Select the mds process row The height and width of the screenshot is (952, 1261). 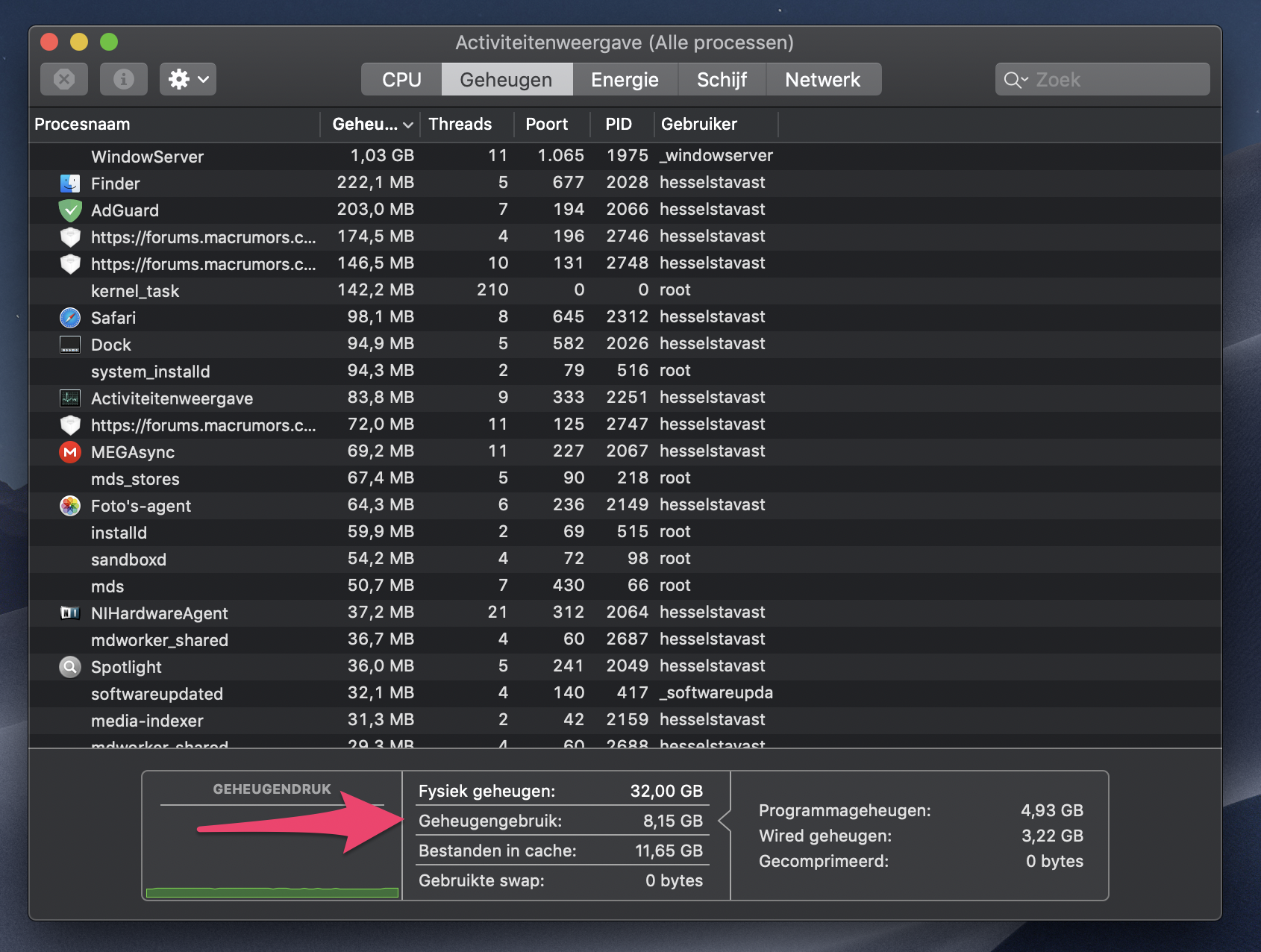[x=625, y=586]
